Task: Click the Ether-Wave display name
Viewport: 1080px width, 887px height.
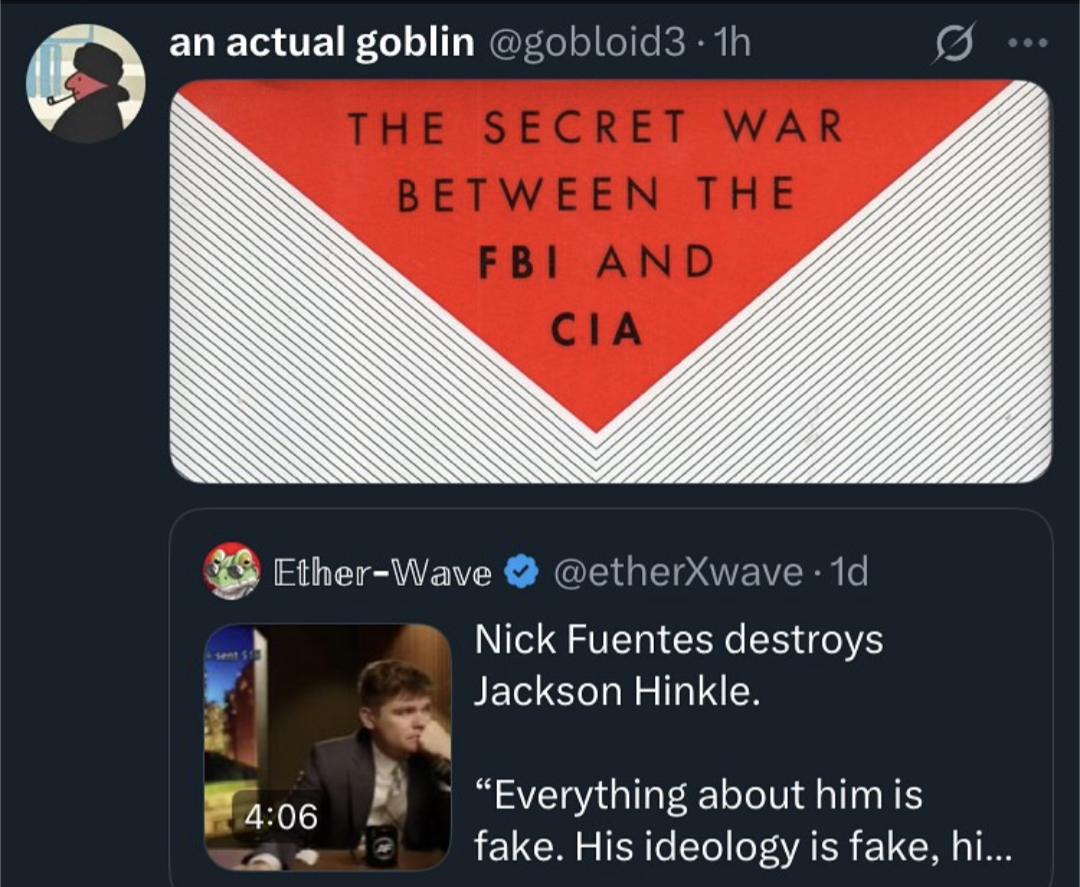Action: (x=382, y=572)
